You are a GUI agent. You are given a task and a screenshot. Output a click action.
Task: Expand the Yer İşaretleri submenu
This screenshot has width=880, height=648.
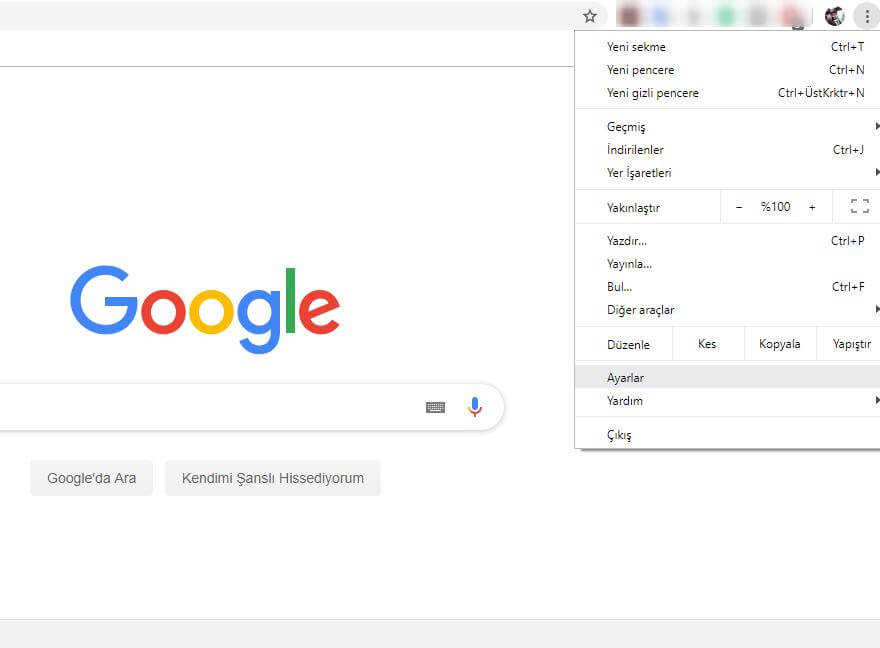pyautogui.click(x=727, y=173)
